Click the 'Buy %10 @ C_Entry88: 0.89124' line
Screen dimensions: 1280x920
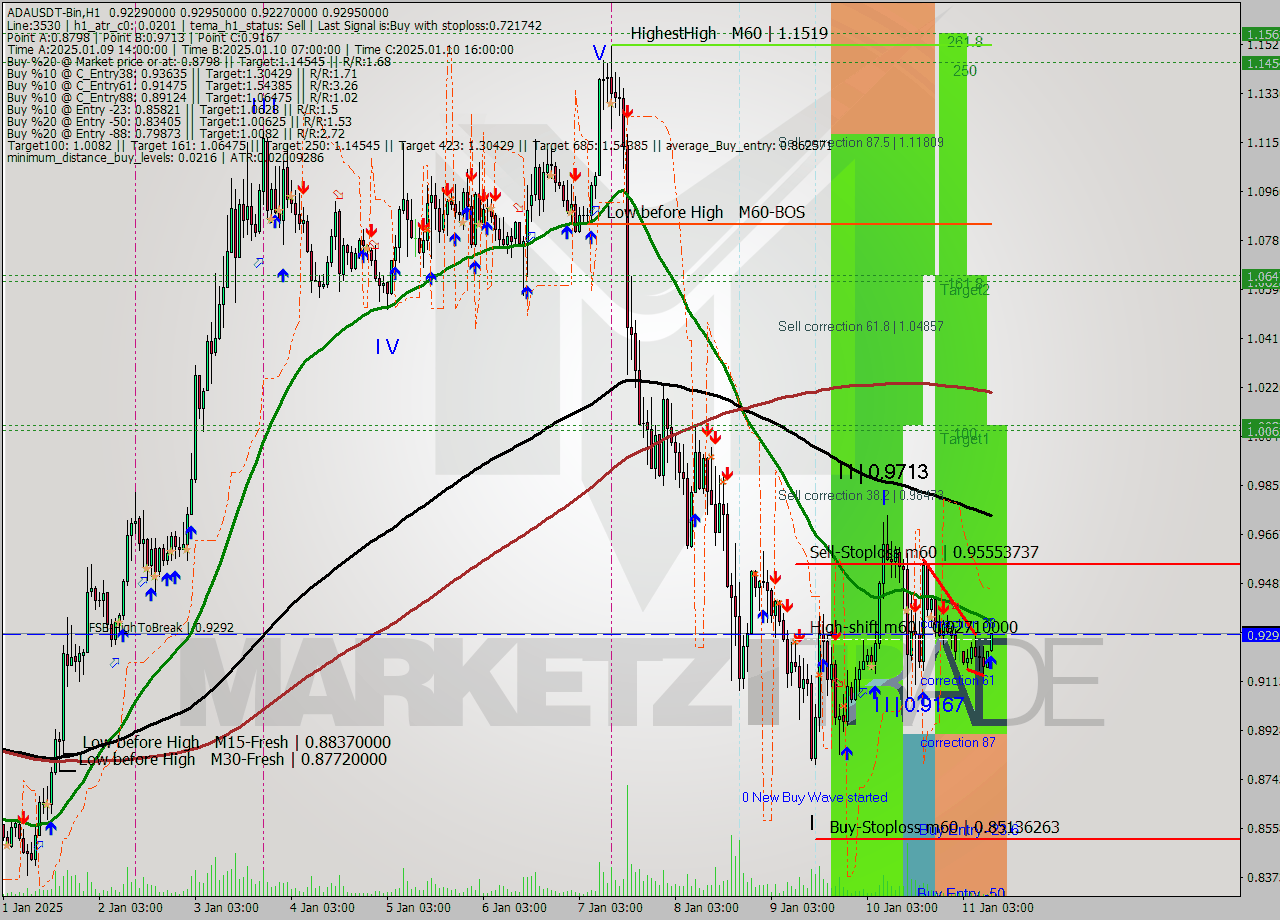click(182, 97)
